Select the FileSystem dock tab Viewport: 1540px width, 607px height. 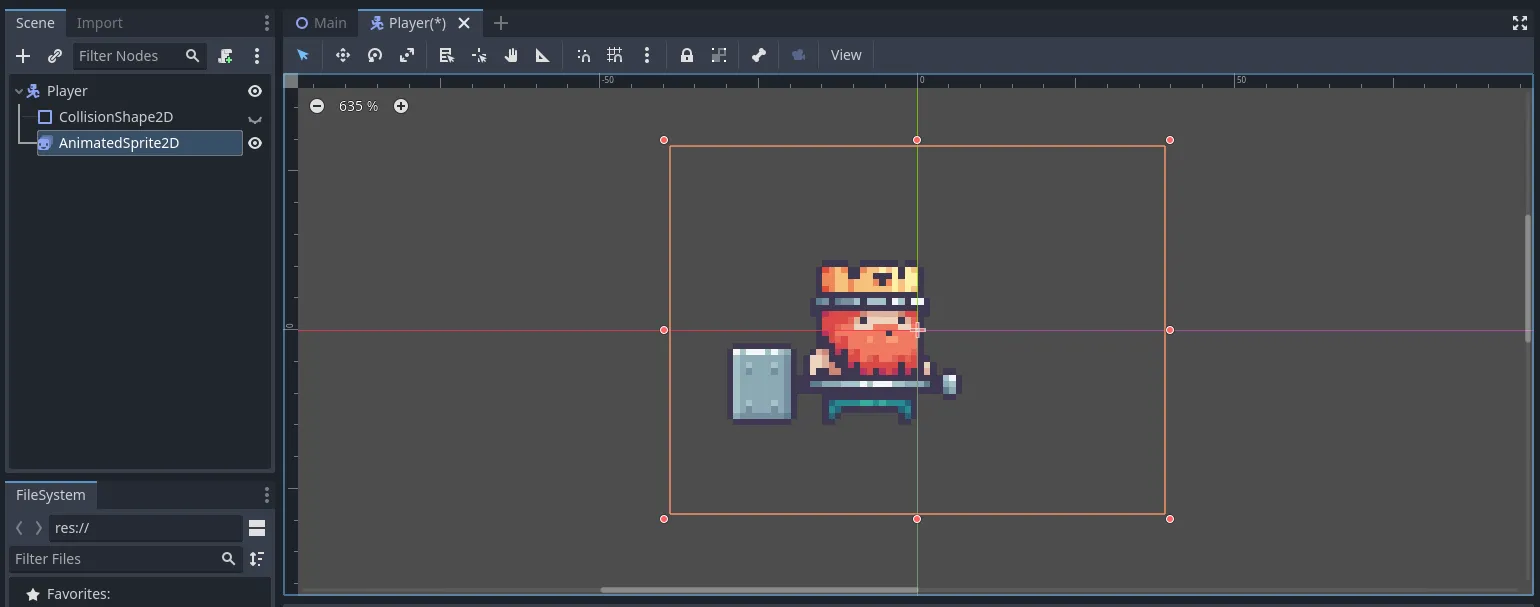(51, 495)
